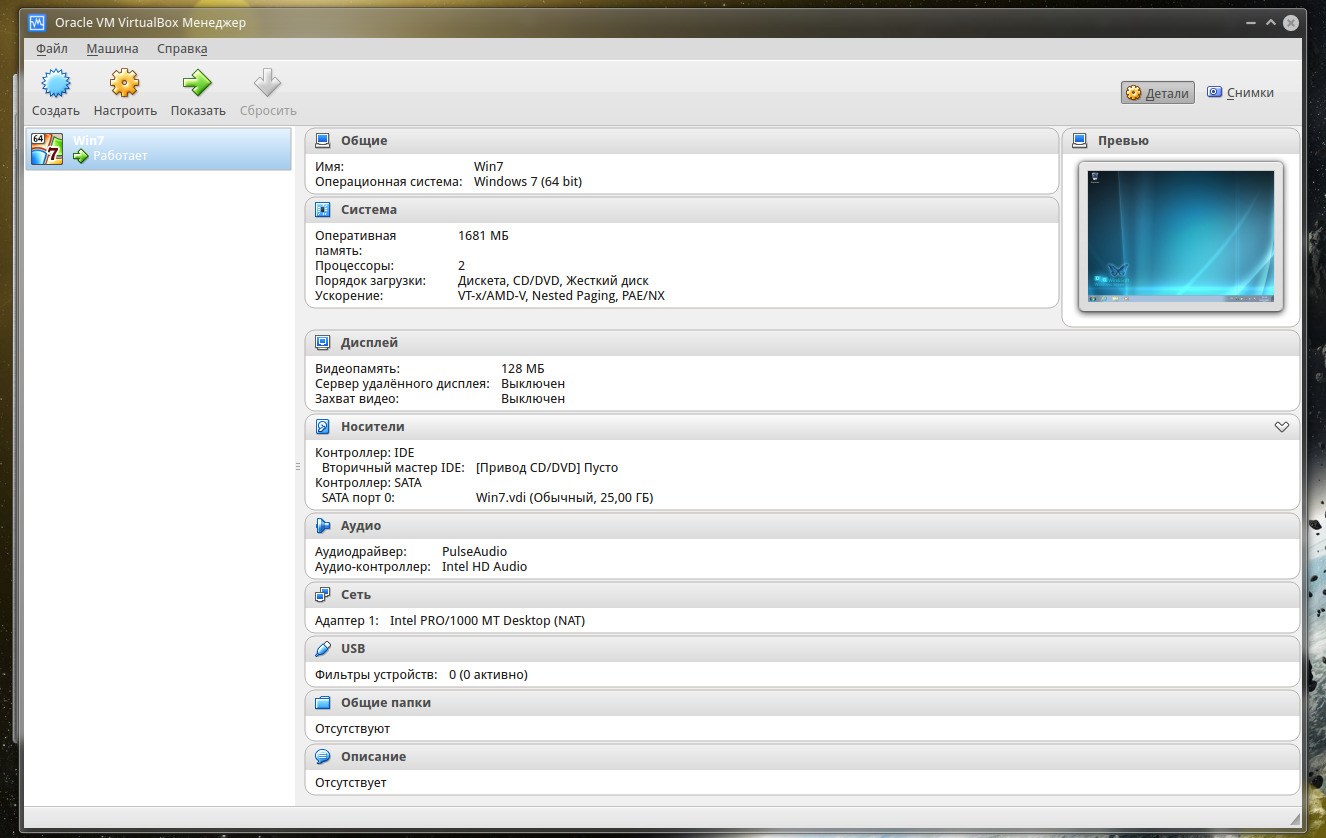Image resolution: width=1326 pixels, height=838 pixels.
Task: Click the green Показать arrow icon
Action: [197, 83]
